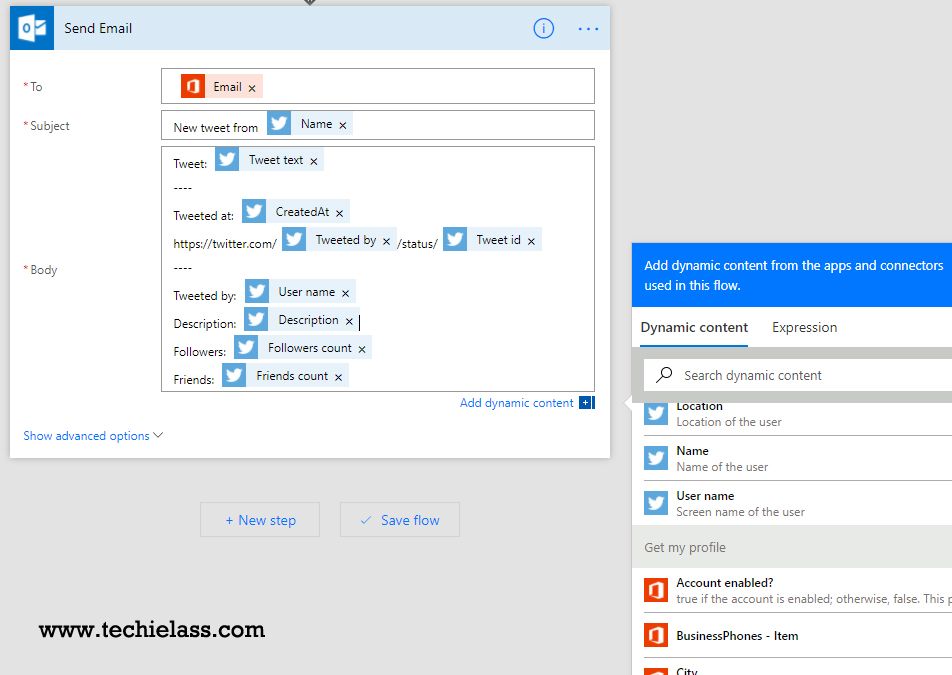Click Add dynamic content link
Image resolution: width=952 pixels, height=675 pixels.
(516, 403)
